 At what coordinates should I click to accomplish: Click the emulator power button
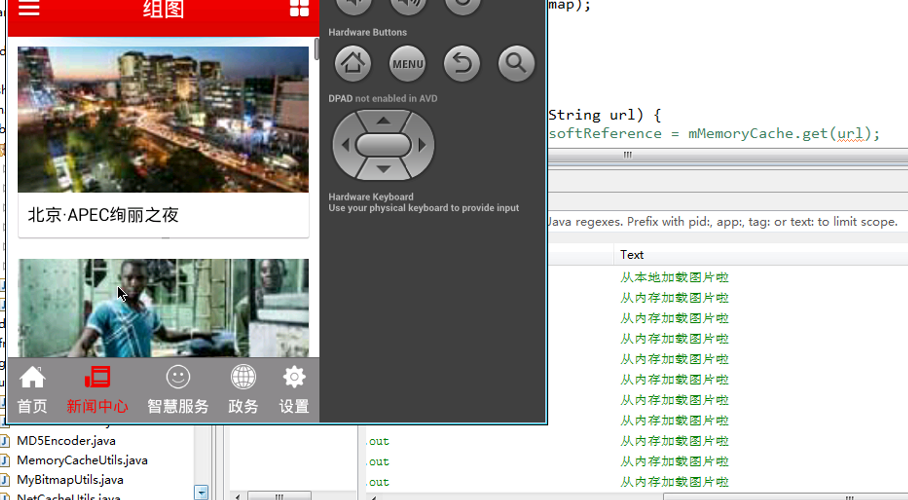[462, 5]
